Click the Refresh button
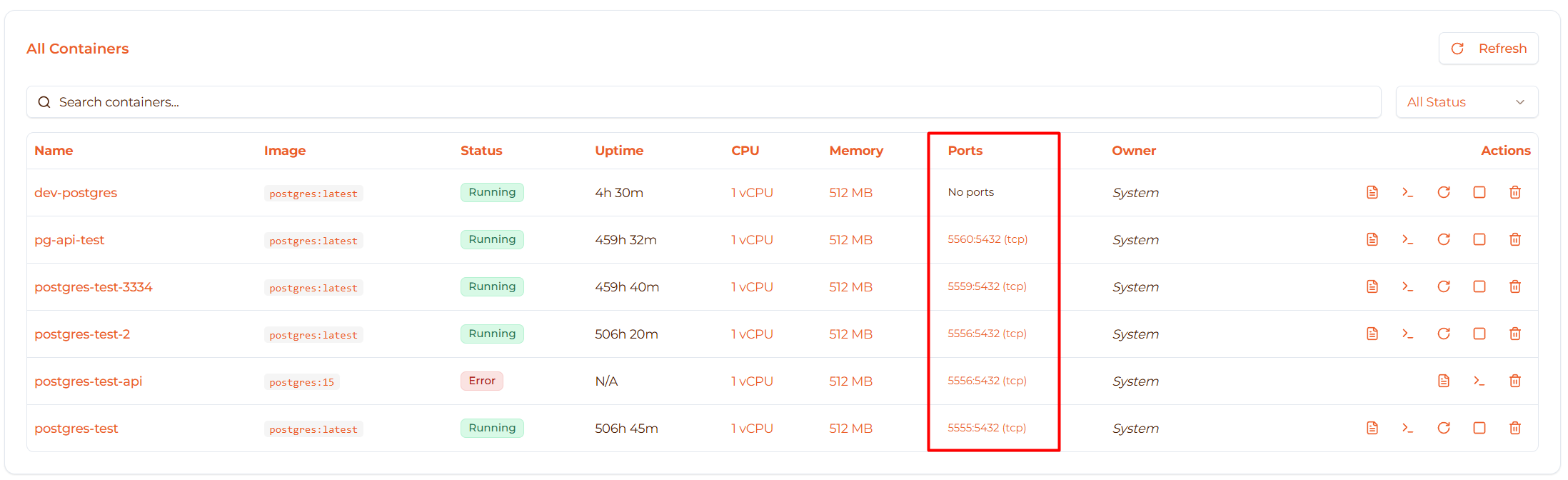The image size is (1568, 480). pyautogui.click(x=1488, y=49)
